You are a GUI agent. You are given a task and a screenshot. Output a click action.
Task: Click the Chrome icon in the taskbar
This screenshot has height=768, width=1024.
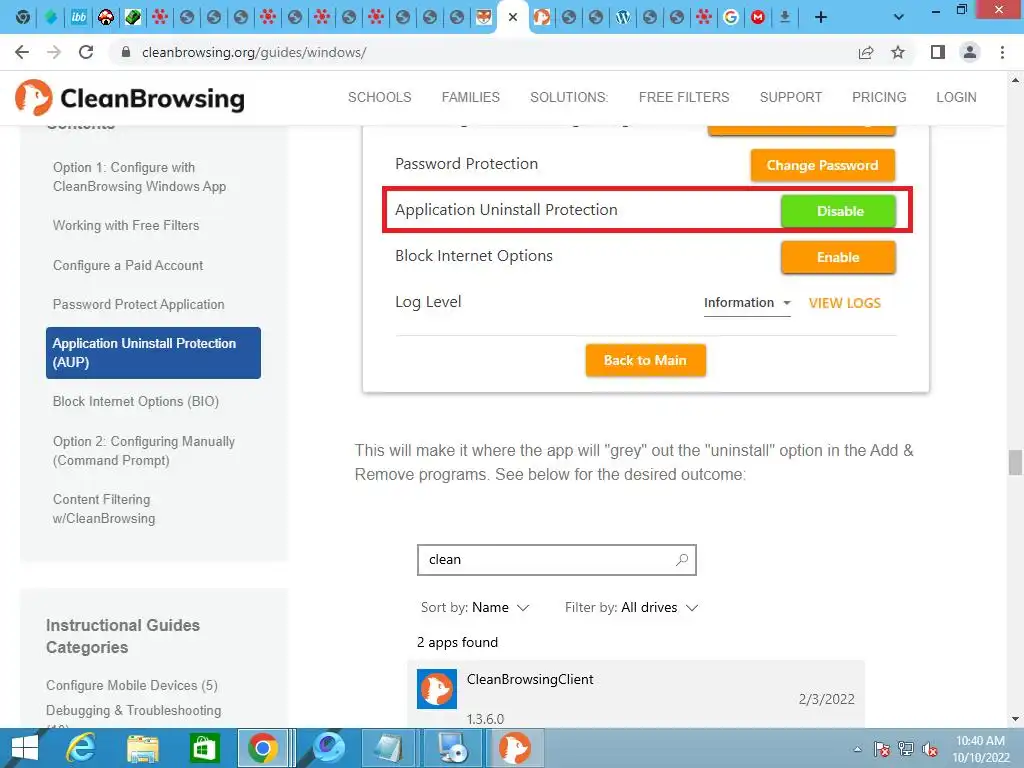pyautogui.click(x=263, y=748)
